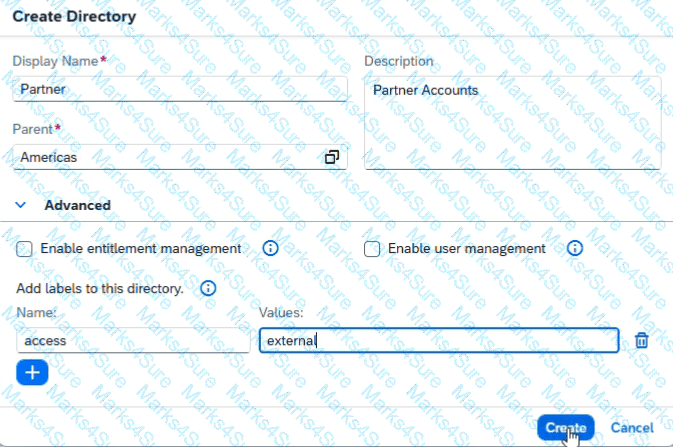This screenshot has height=447, width=673.
Task: Click the Enable user management label text
Action: pyautogui.click(x=467, y=248)
